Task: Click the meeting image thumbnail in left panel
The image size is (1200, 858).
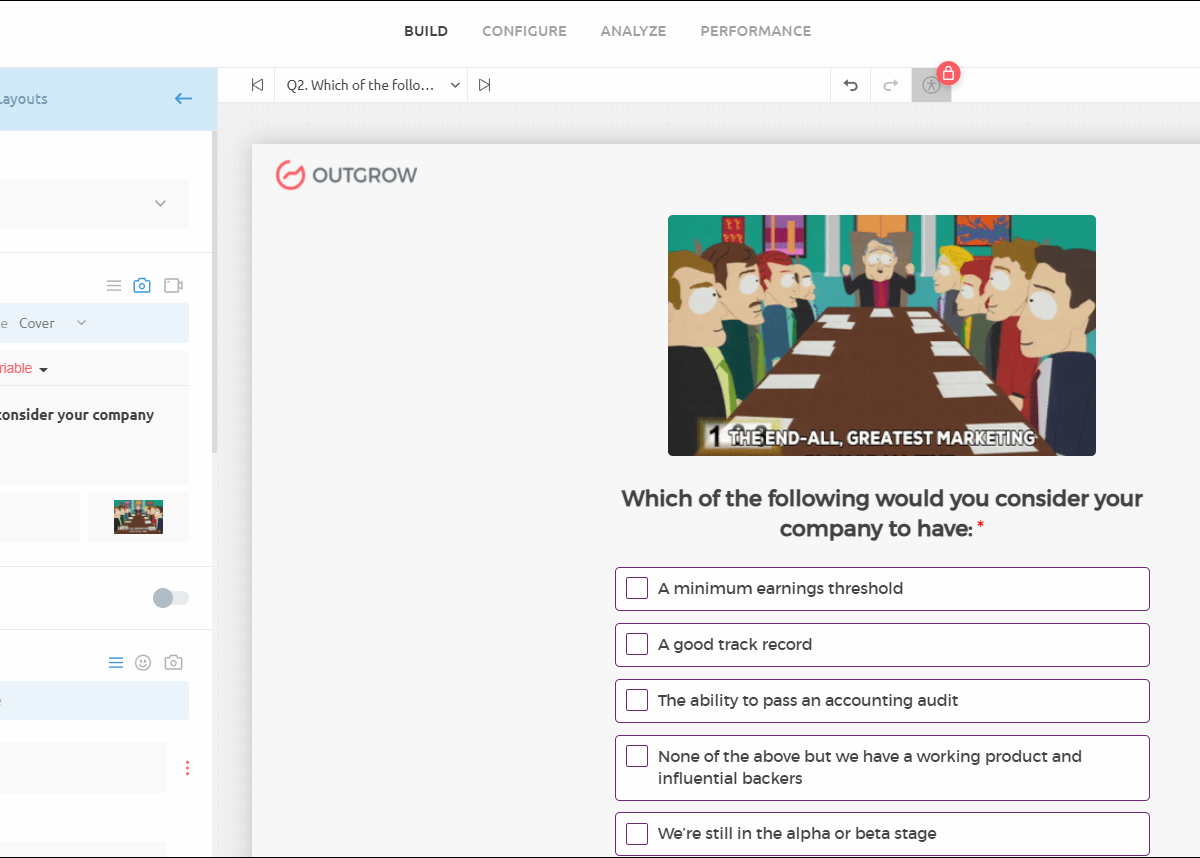Action: 138,517
